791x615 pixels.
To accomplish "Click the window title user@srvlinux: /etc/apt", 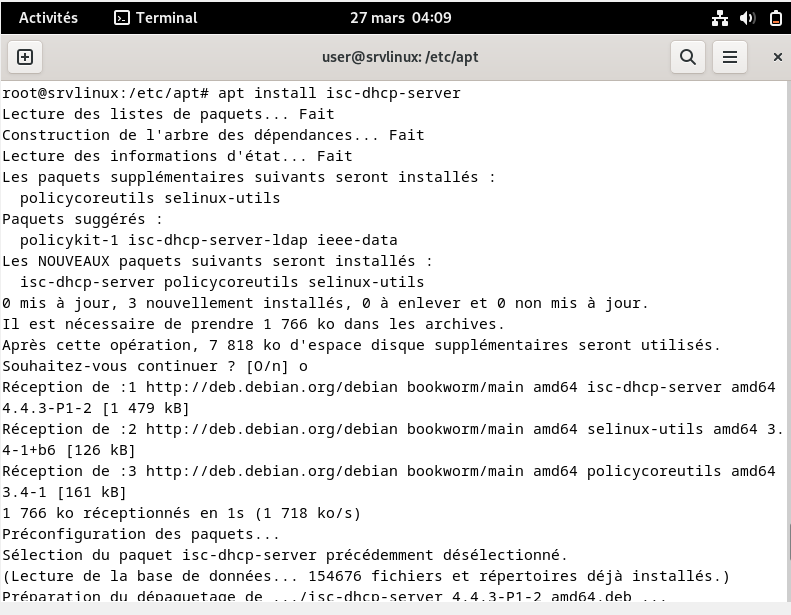I will coord(400,57).
